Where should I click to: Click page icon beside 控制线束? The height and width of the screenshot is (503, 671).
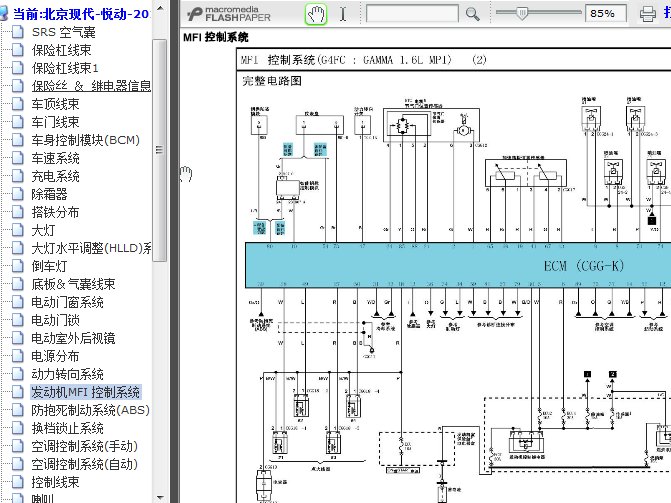(x=18, y=481)
